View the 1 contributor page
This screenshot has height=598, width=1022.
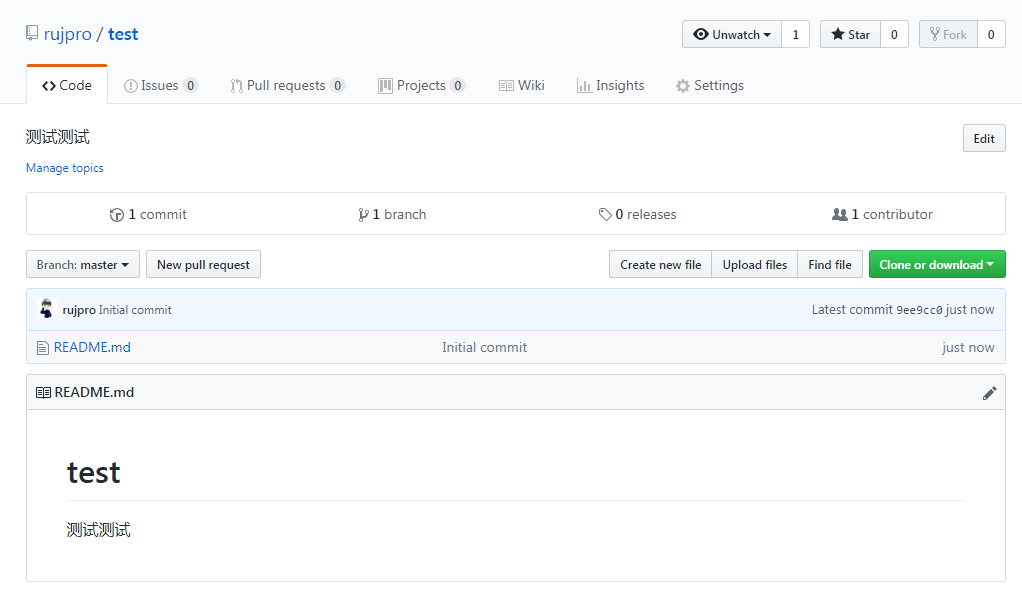tap(883, 215)
